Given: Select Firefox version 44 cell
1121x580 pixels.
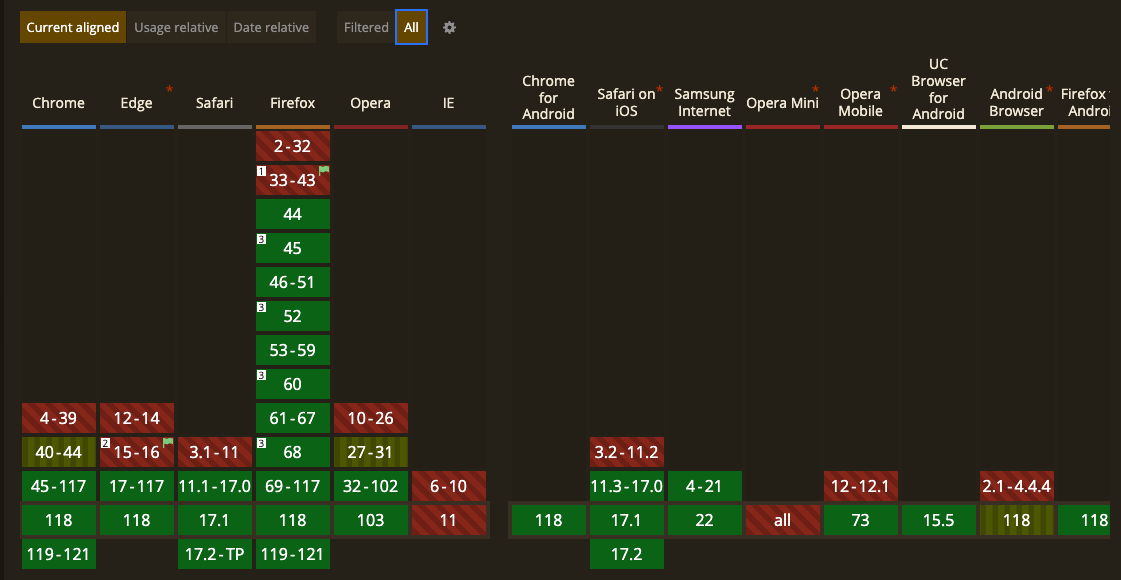Looking at the screenshot, I should point(292,214).
